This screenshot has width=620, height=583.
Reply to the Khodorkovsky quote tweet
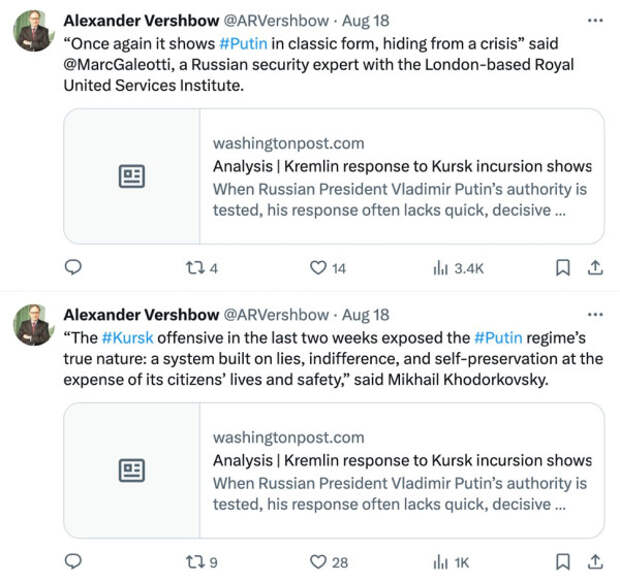(72, 562)
